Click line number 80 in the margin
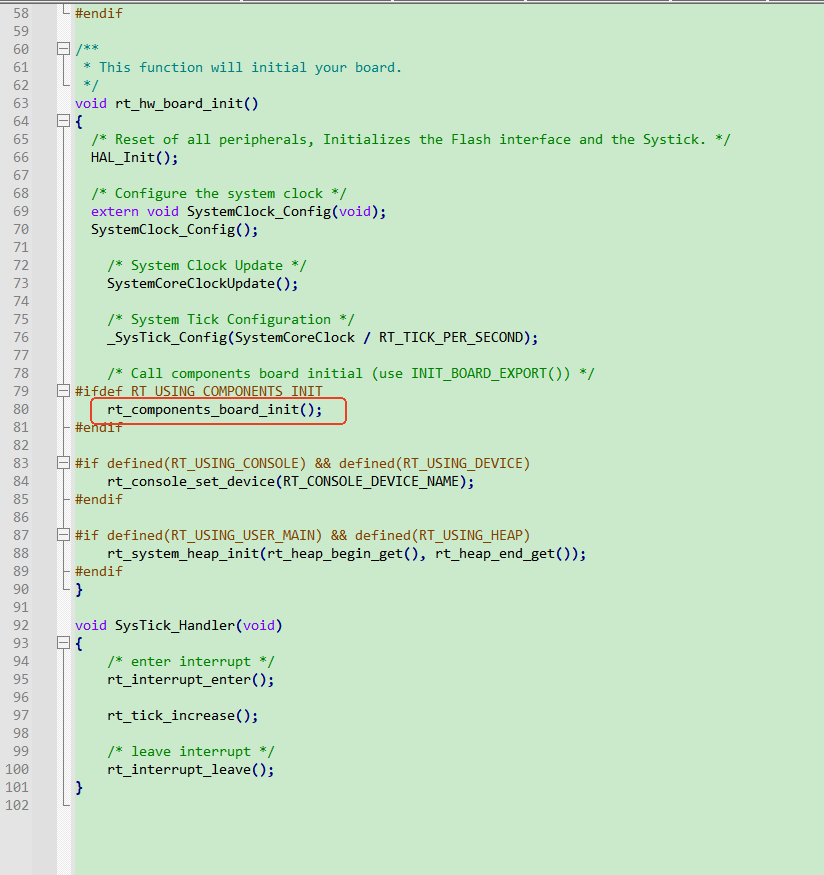The image size is (824, 875). tap(21, 410)
